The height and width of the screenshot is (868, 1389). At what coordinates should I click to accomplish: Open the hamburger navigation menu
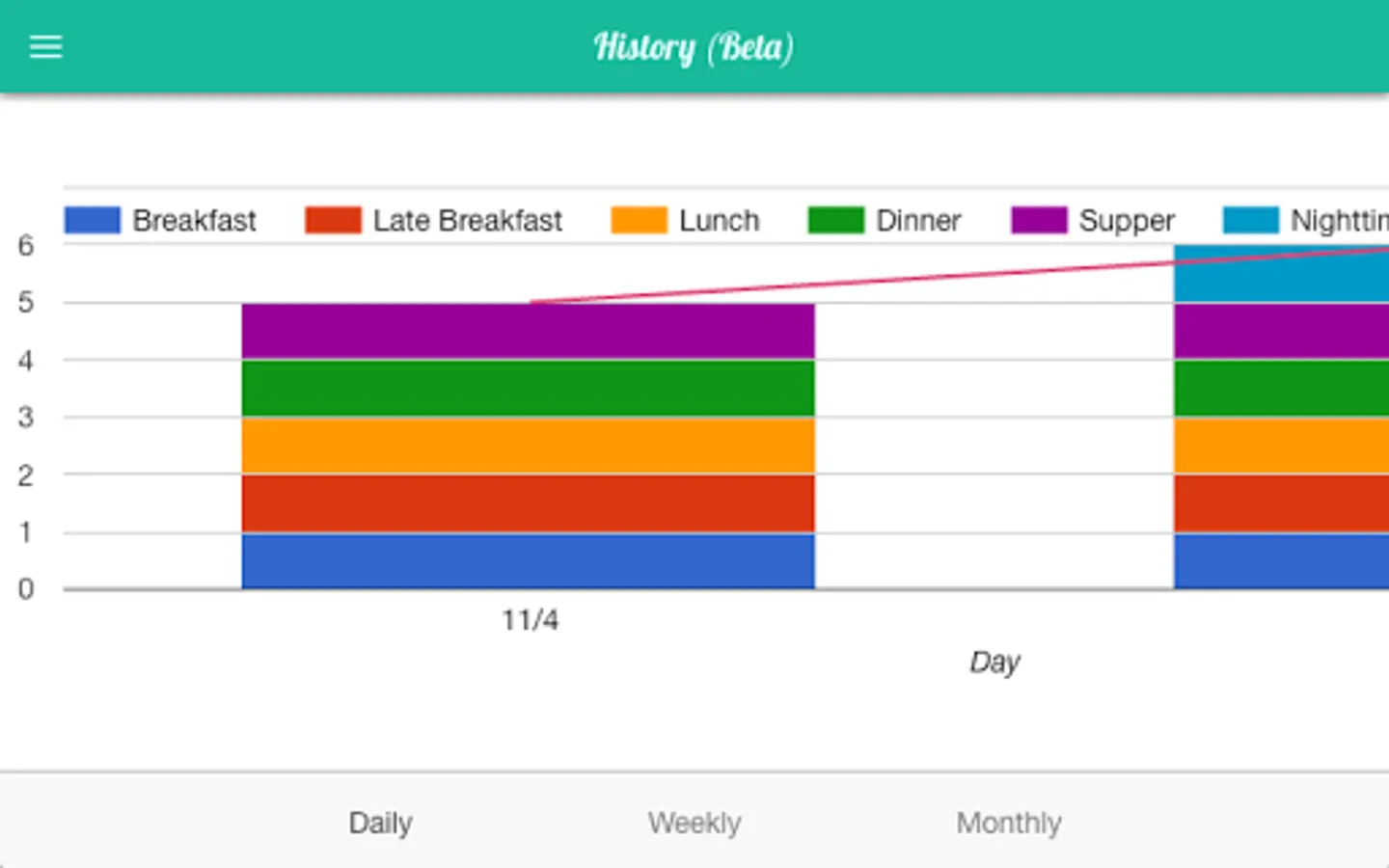click(45, 46)
